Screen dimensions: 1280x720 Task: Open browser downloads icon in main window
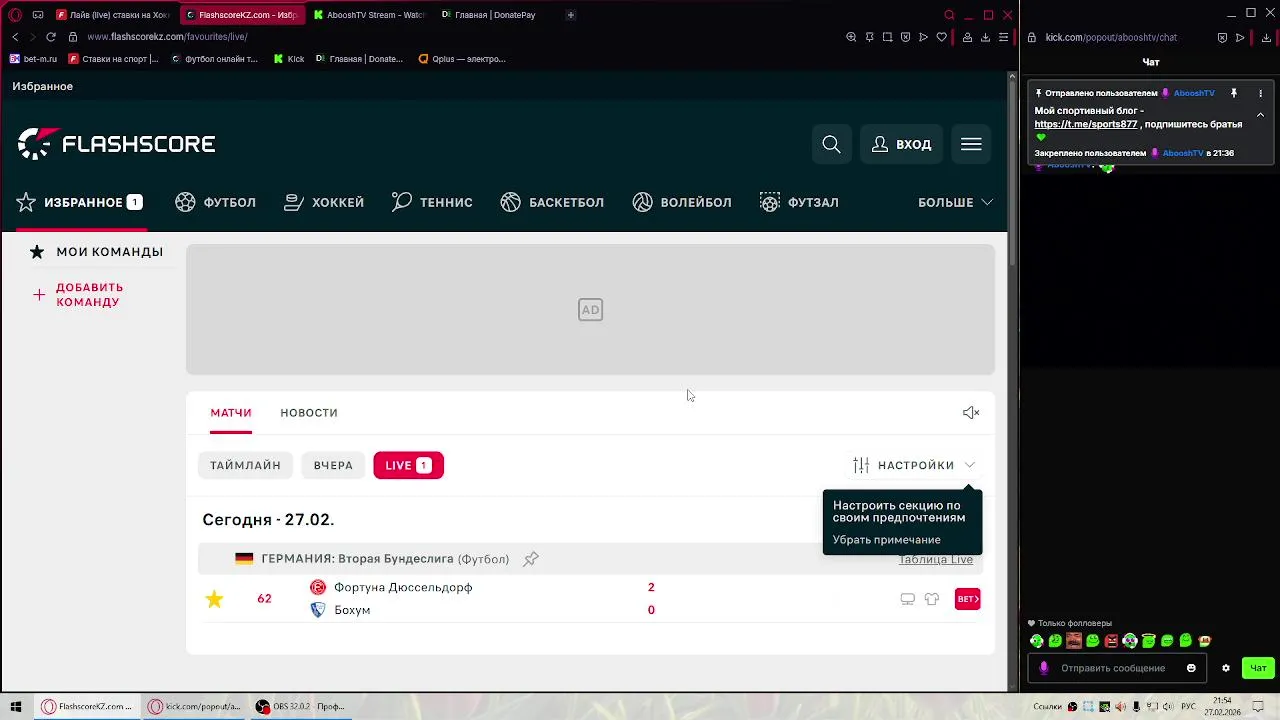985,37
